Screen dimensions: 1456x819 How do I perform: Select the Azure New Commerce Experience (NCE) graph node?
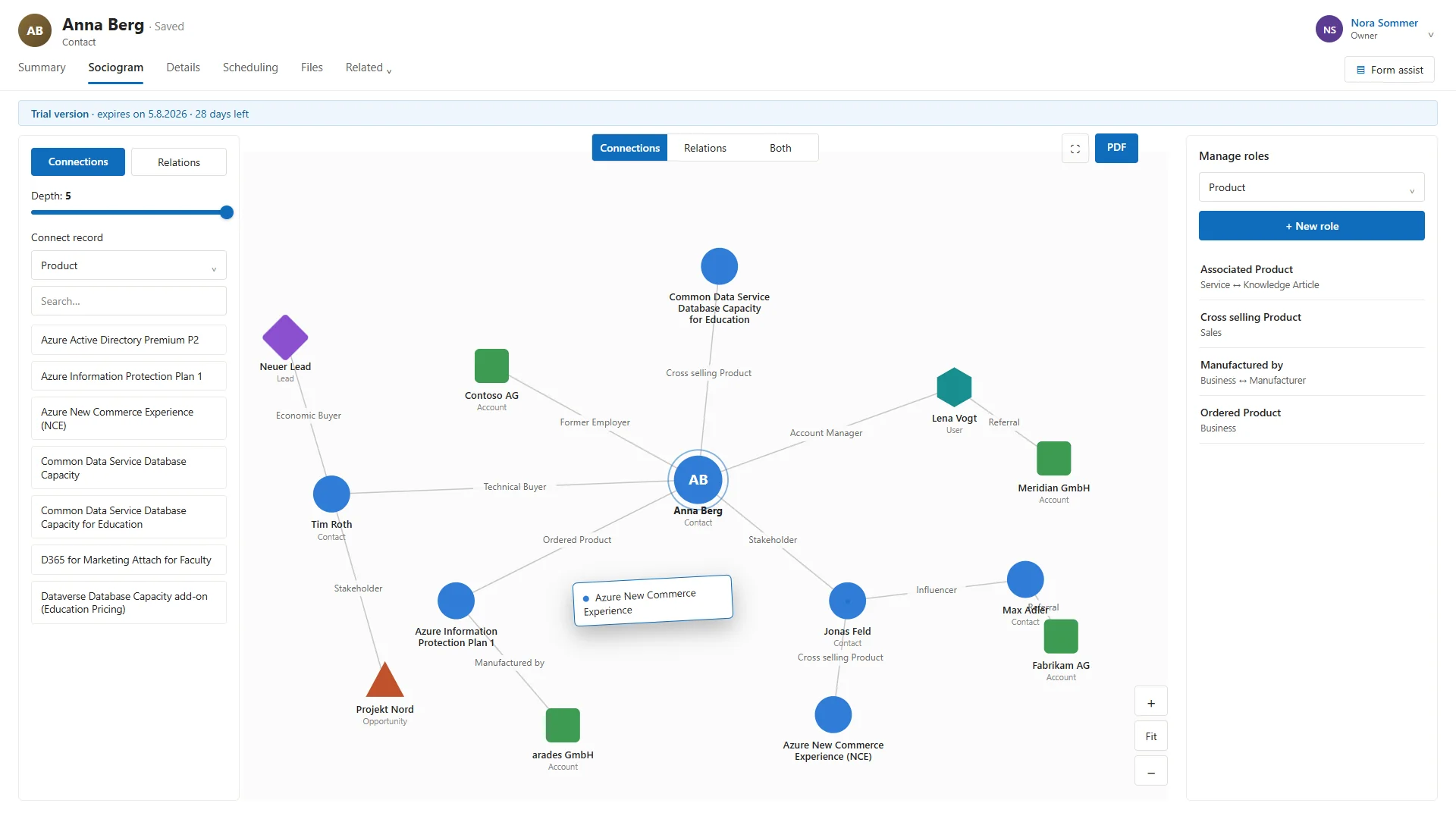(x=833, y=715)
